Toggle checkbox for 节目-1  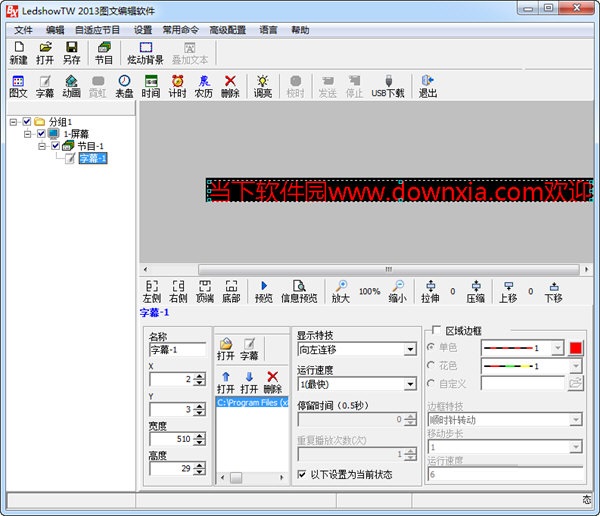[x=55, y=146]
